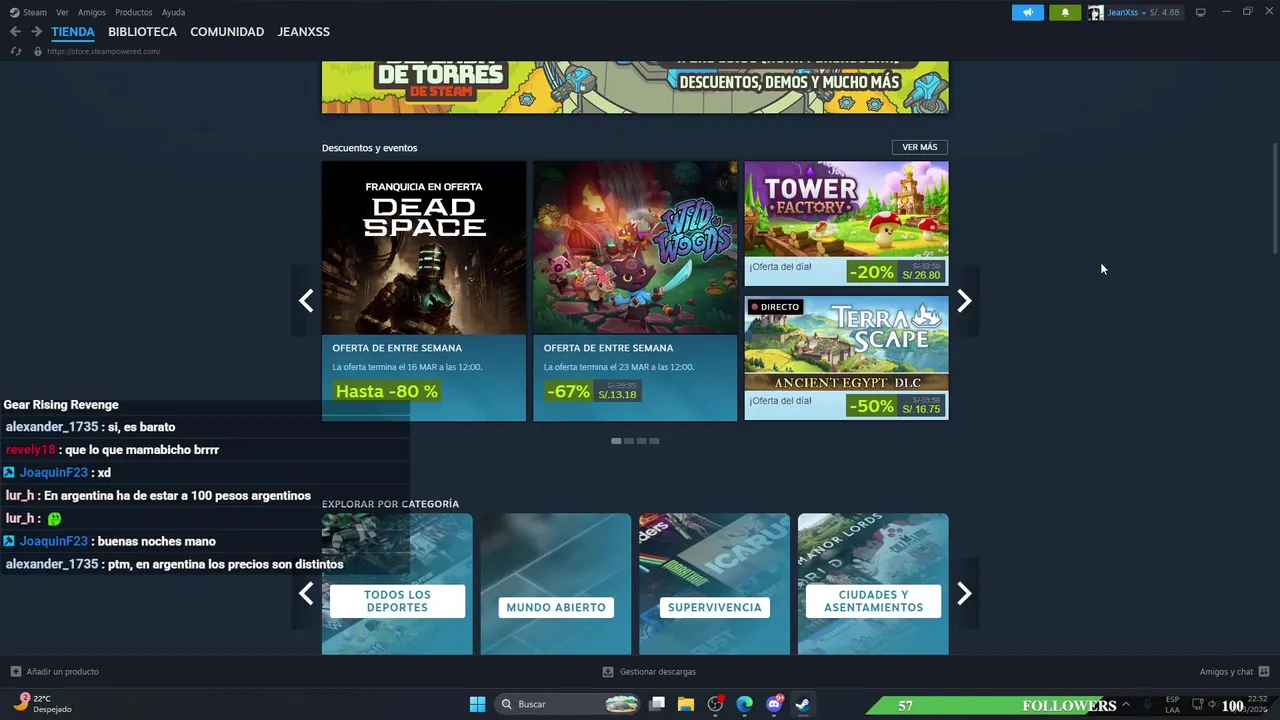This screenshot has width=1280, height=720.
Task: Click the page vertical scrollbar
Action: 1275,198
